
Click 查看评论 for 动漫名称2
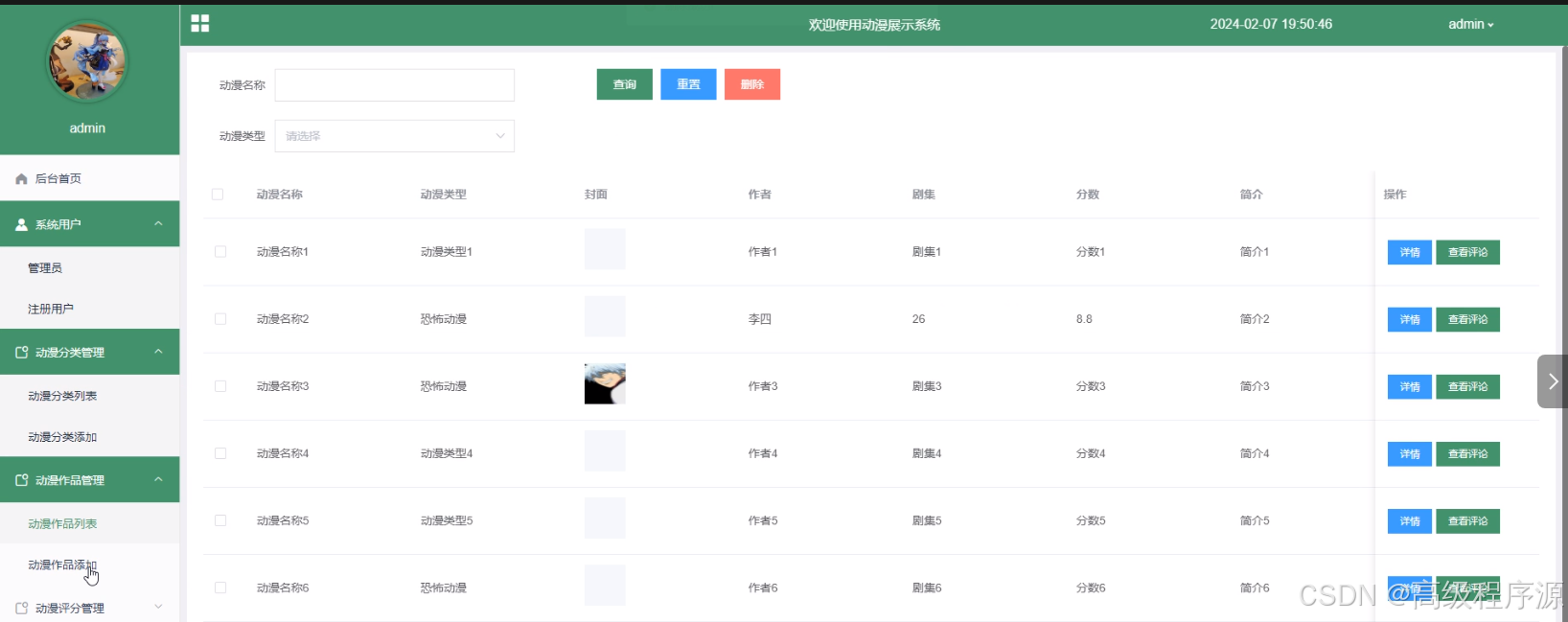tap(1467, 319)
